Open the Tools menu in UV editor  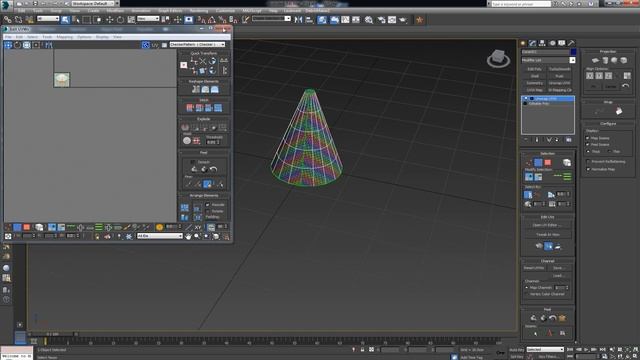47,37
